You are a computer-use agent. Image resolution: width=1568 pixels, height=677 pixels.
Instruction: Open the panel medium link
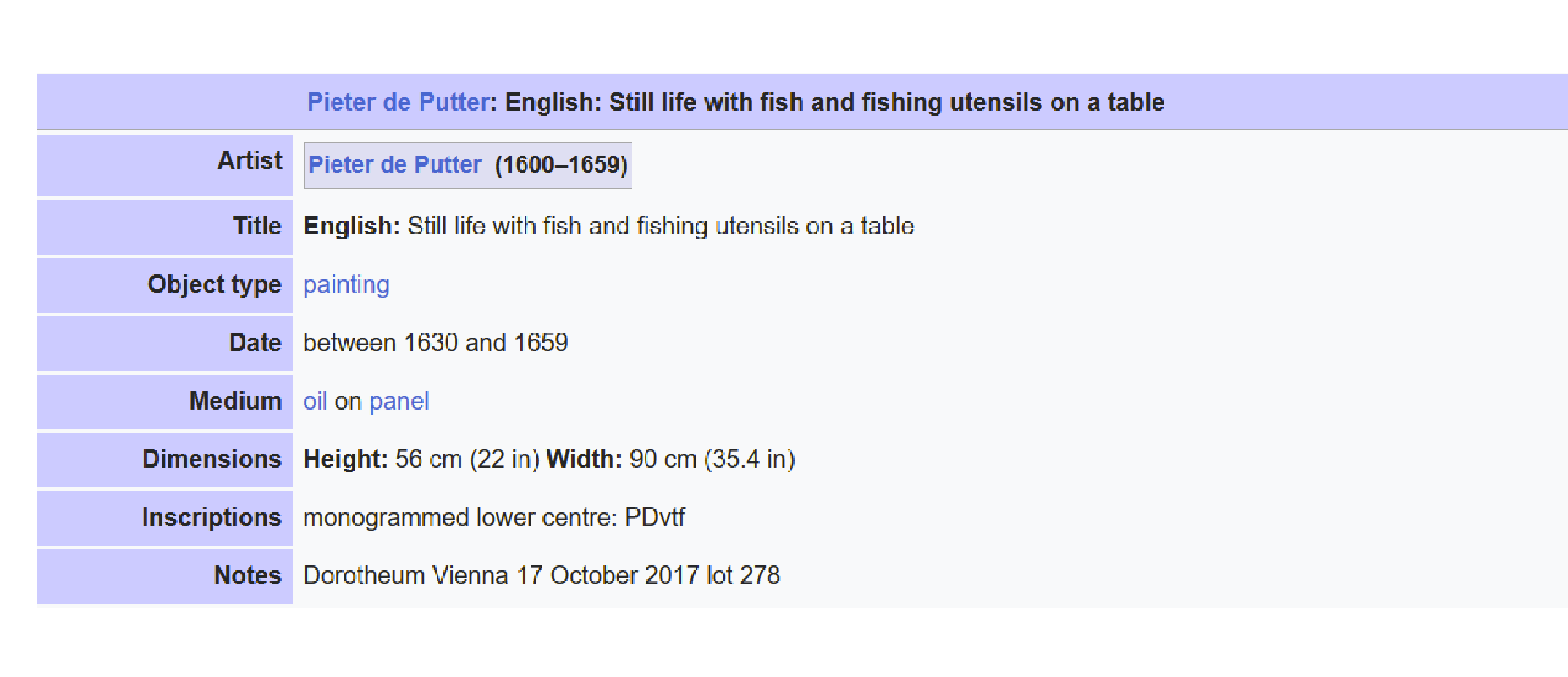[399, 401]
